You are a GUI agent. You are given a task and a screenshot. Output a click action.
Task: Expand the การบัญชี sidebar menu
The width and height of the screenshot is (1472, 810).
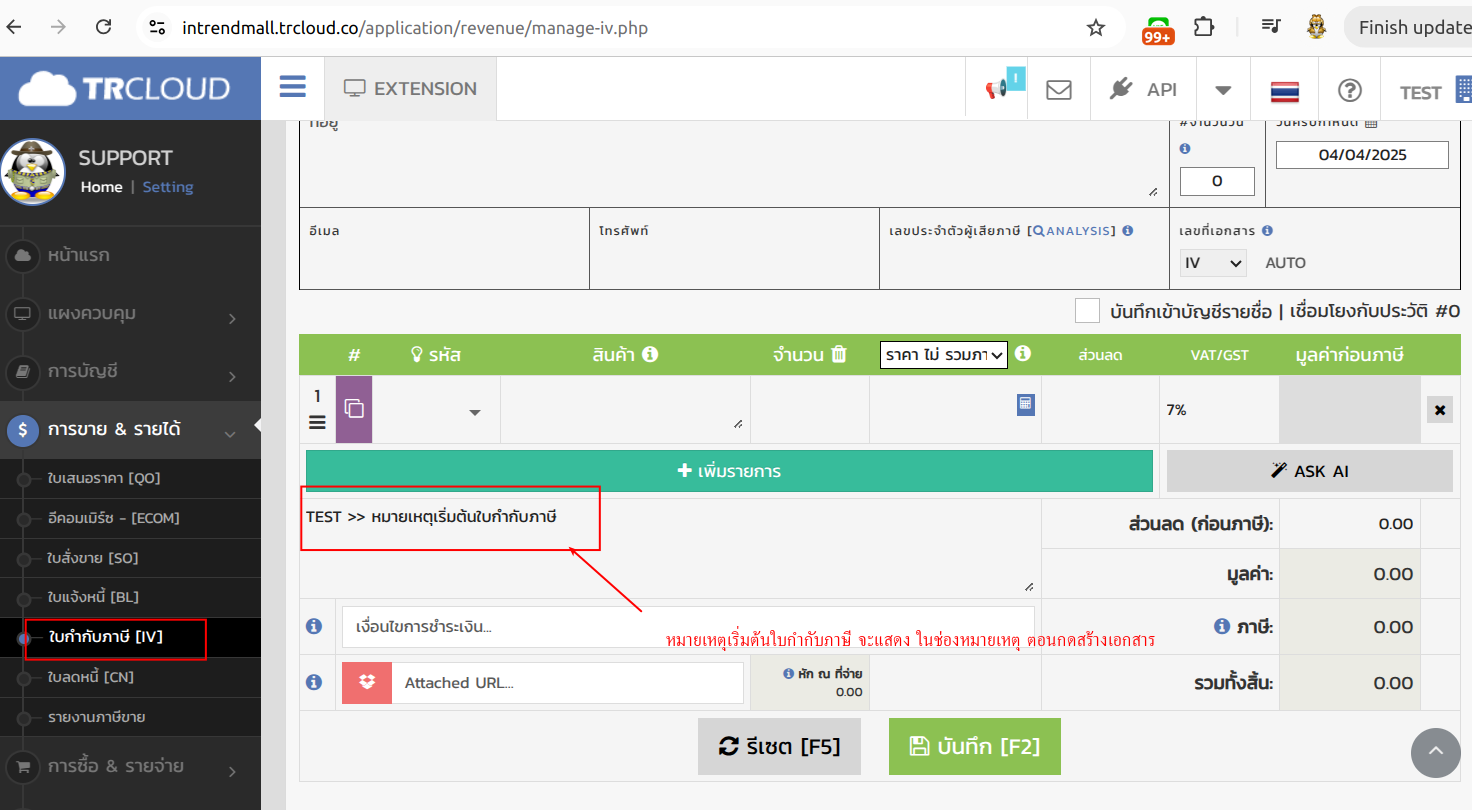pyautogui.click(x=130, y=372)
